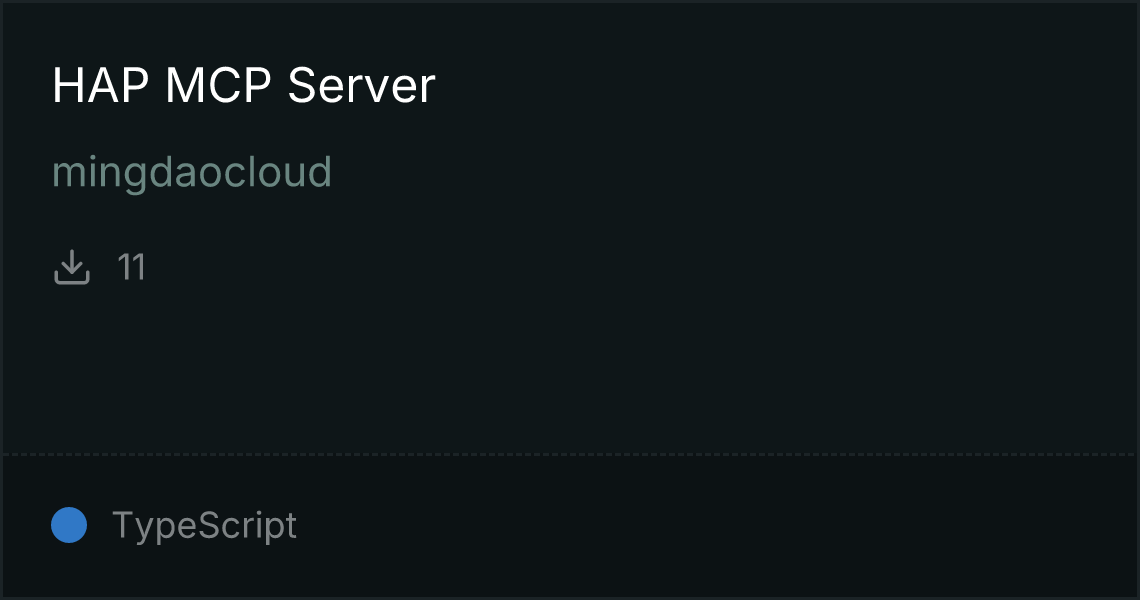
Task: Click the word Server in the title
Action: [361, 85]
